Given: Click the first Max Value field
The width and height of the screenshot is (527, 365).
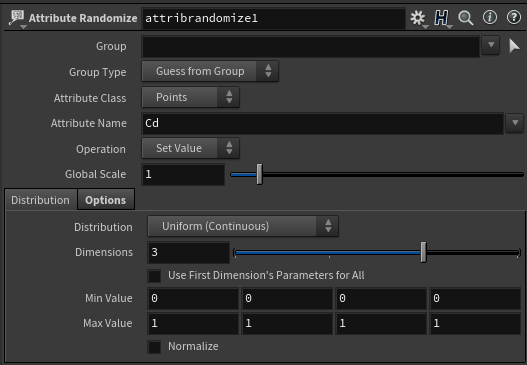Looking at the screenshot, I should 193,324.
